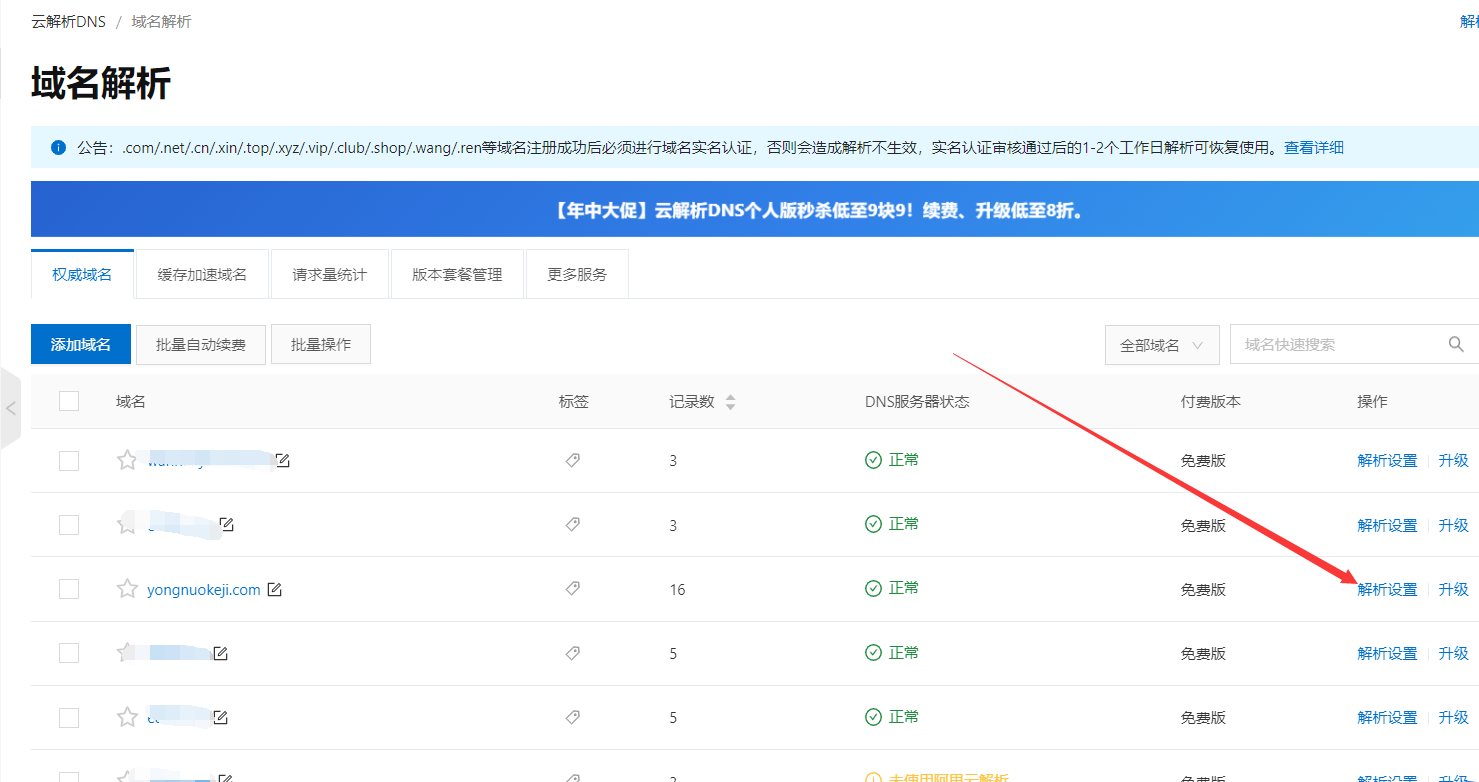Click the tag icon in the second domain row
The height and width of the screenshot is (782, 1479).
click(573, 524)
